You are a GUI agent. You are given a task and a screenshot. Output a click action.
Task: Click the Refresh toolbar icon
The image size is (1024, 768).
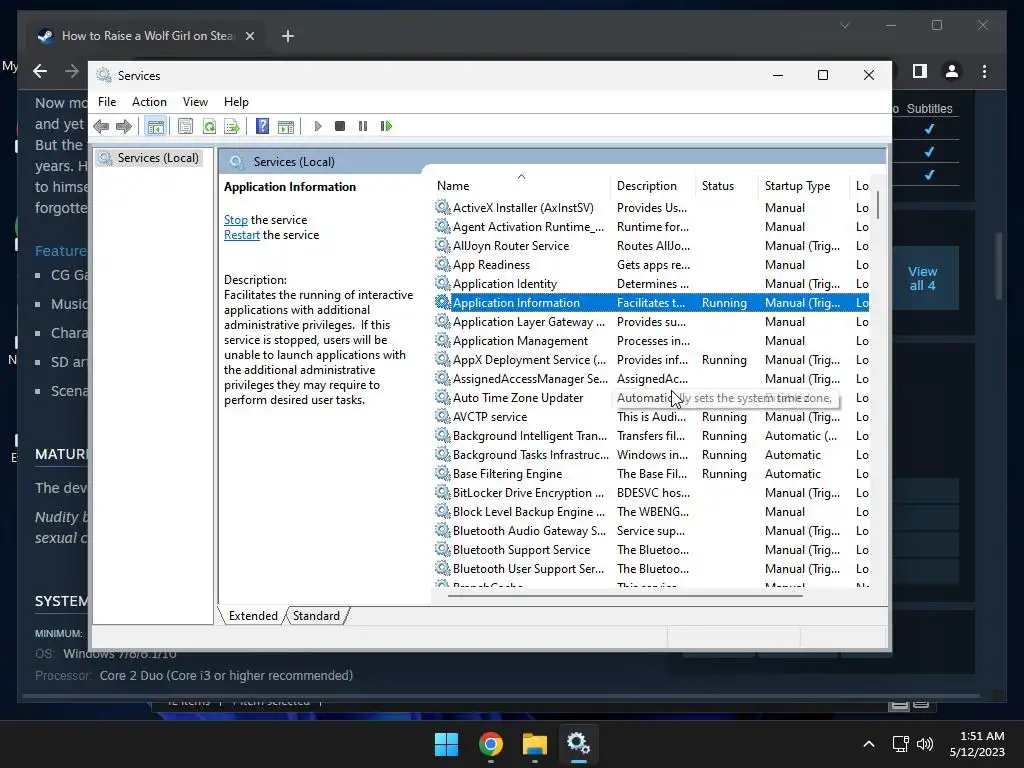click(209, 126)
